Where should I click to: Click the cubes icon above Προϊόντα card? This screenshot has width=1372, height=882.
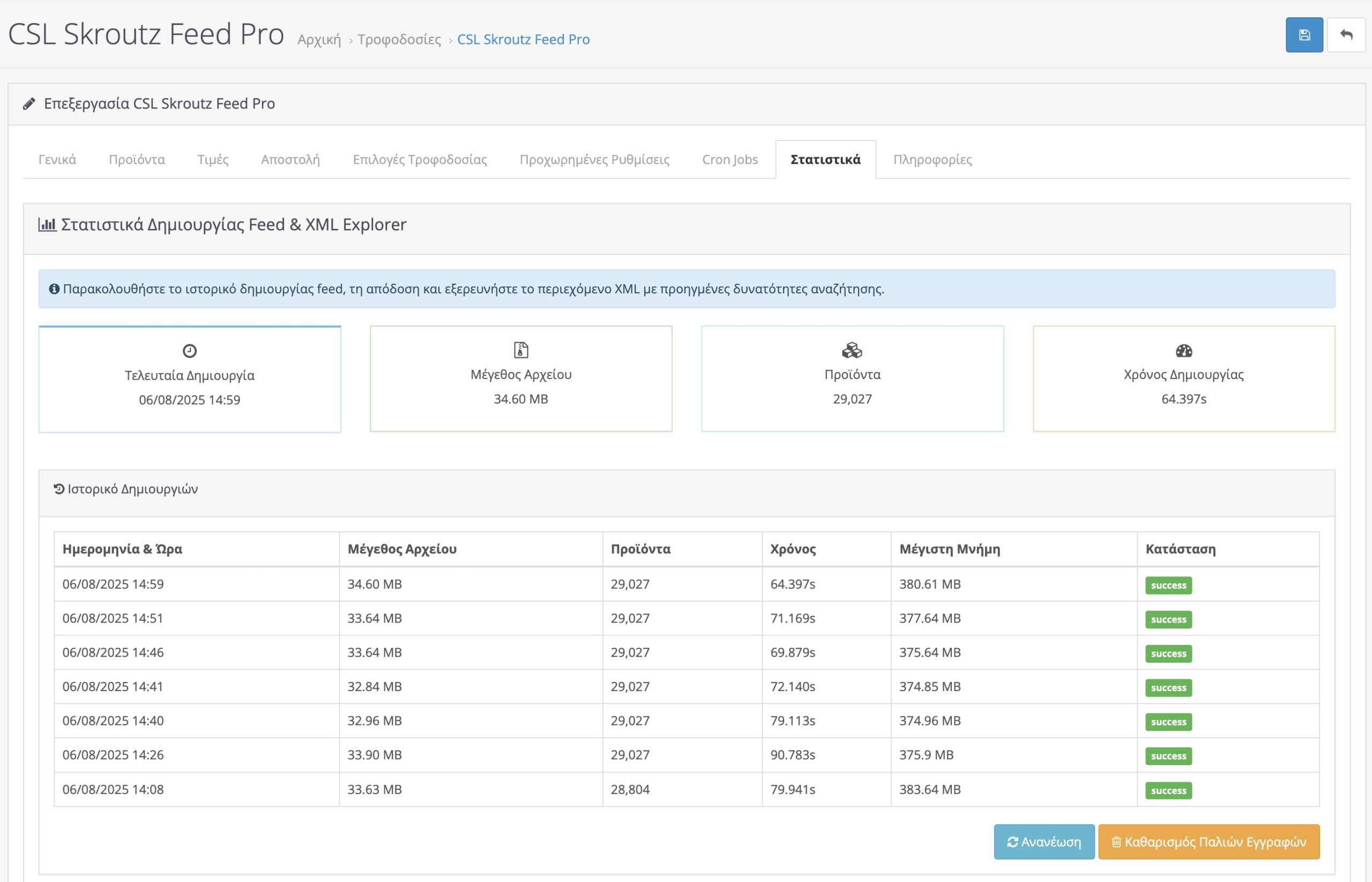click(x=852, y=350)
